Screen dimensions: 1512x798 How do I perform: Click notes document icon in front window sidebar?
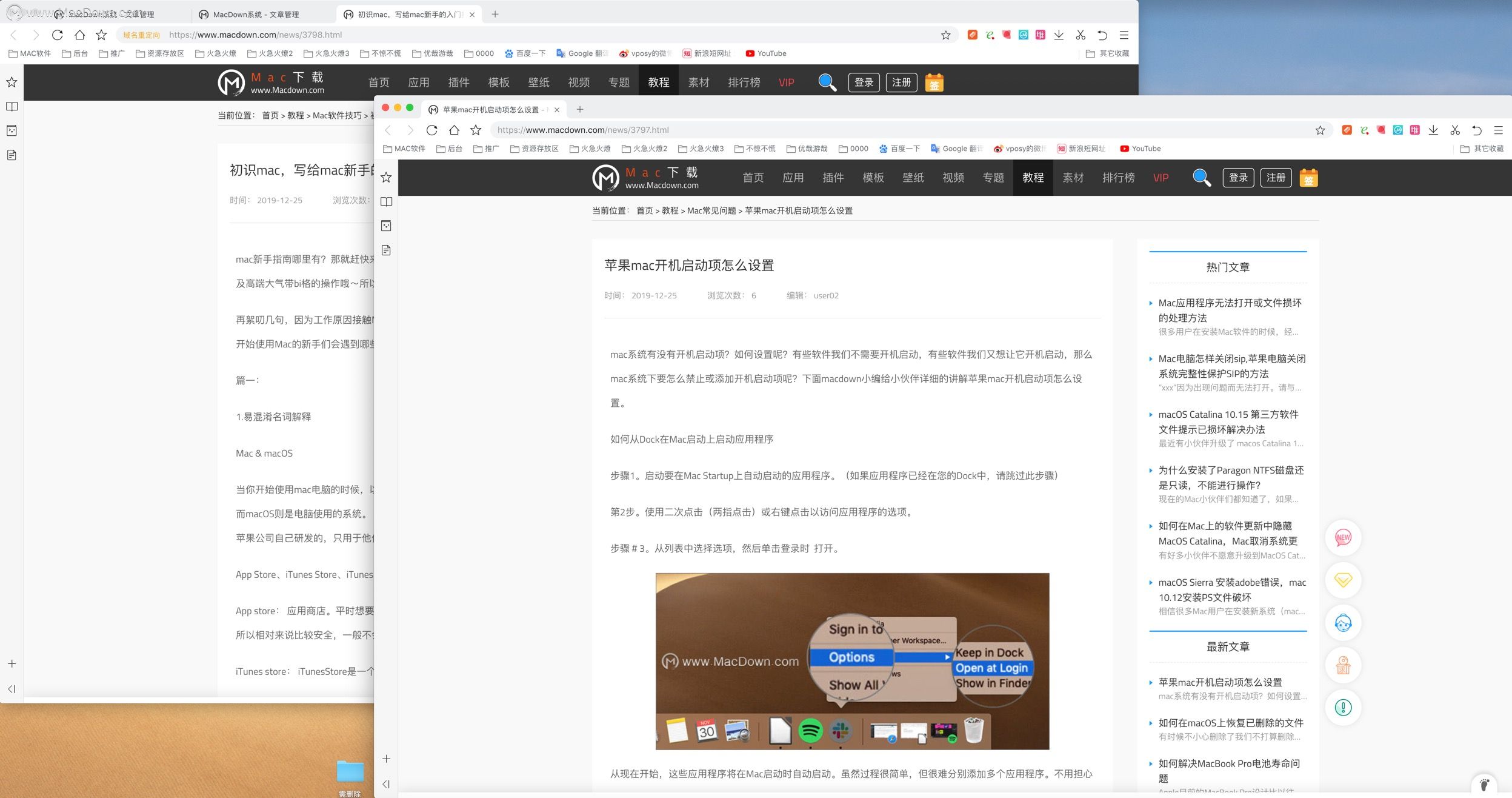[x=386, y=250]
